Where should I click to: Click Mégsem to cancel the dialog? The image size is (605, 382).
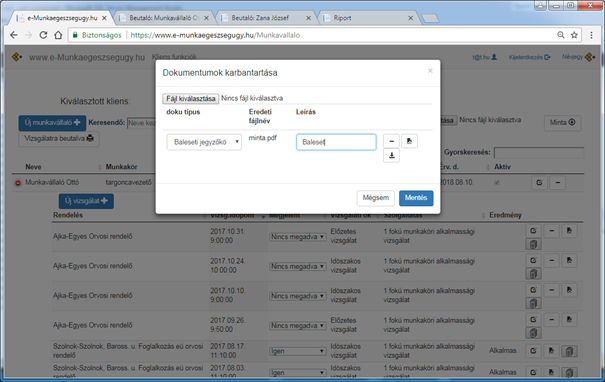click(x=375, y=198)
